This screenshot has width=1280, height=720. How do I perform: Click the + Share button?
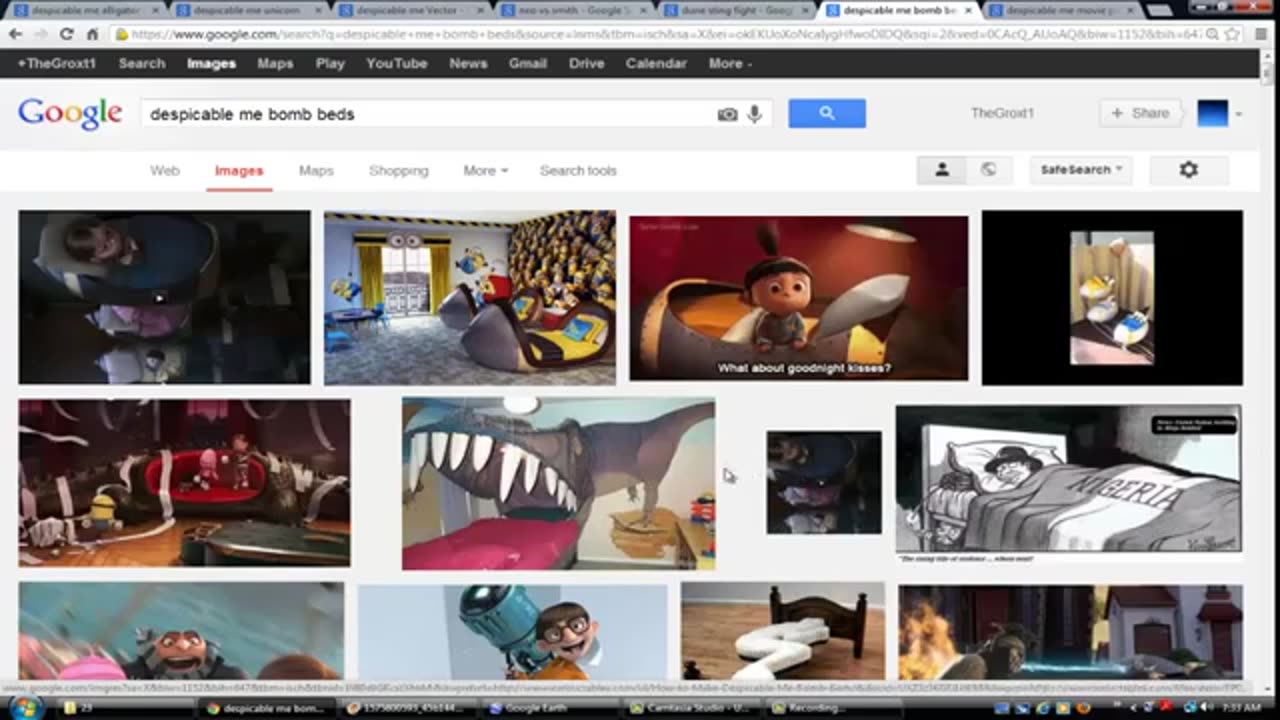1139,113
